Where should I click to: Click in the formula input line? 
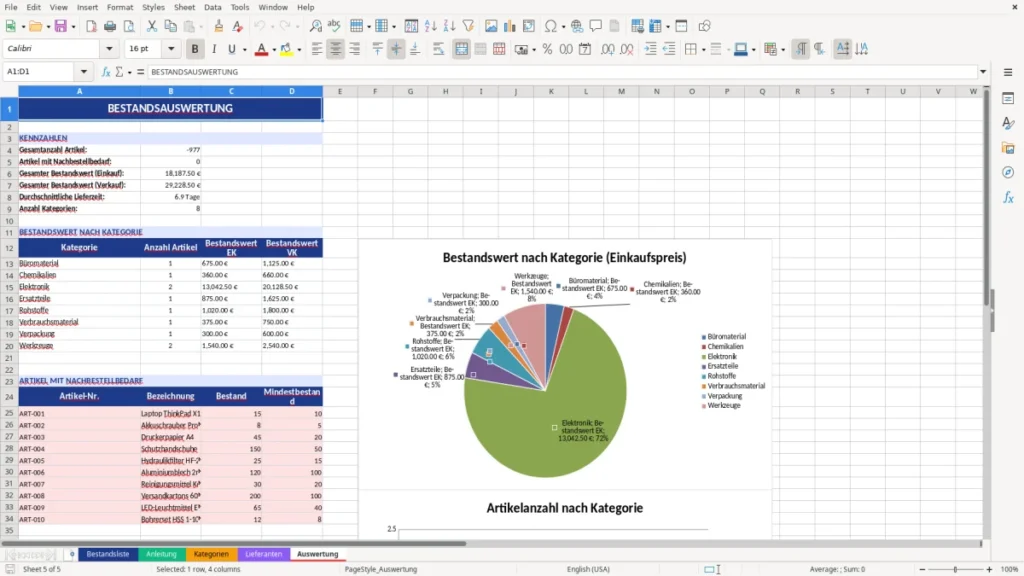click(562, 72)
